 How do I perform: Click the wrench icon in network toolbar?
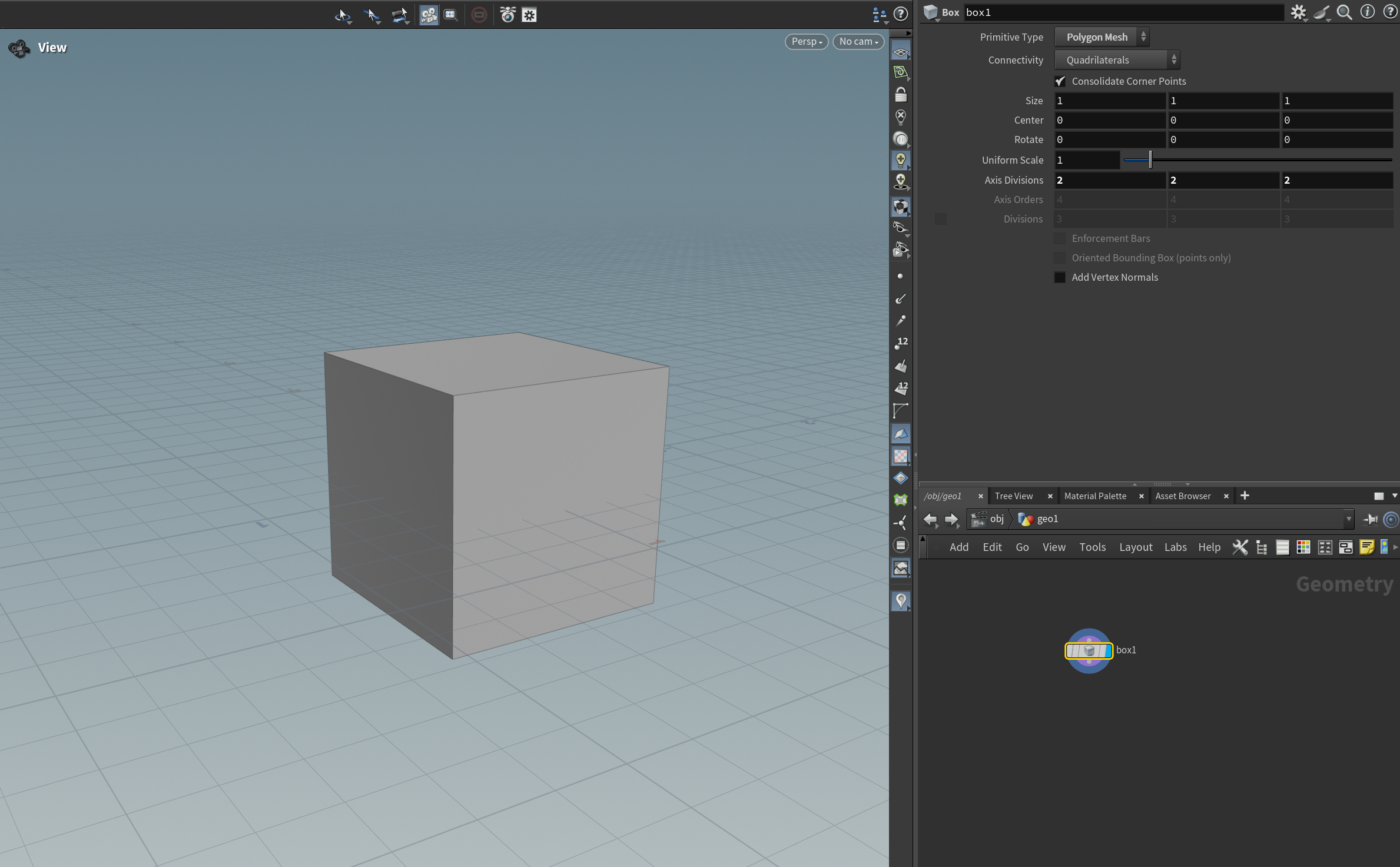(1240, 547)
